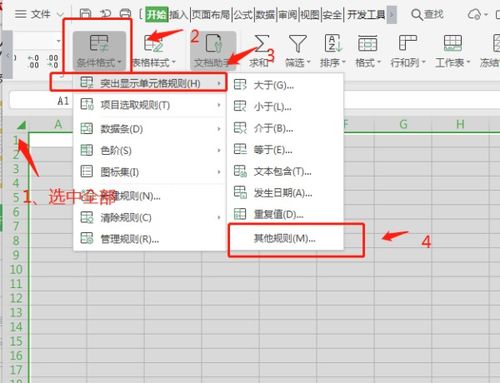Click the save icon in quick access toolbar
Screen dimensions: 500x383
tap(86, 14)
